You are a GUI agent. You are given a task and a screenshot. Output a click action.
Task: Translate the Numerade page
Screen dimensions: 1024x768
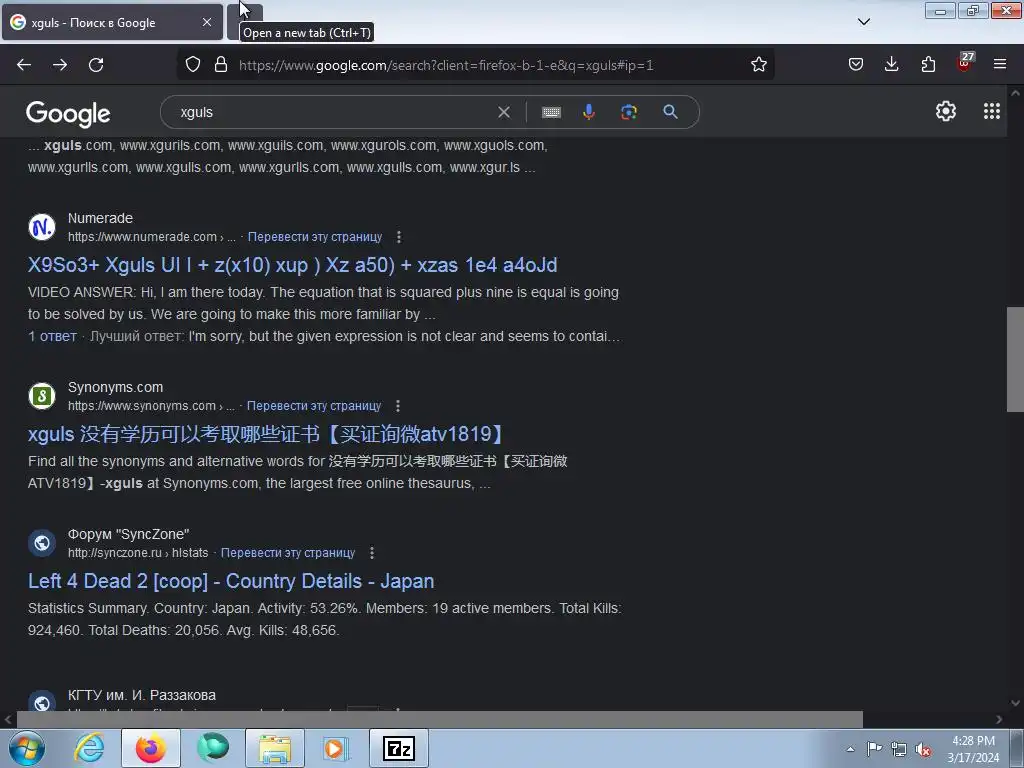(315, 237)
